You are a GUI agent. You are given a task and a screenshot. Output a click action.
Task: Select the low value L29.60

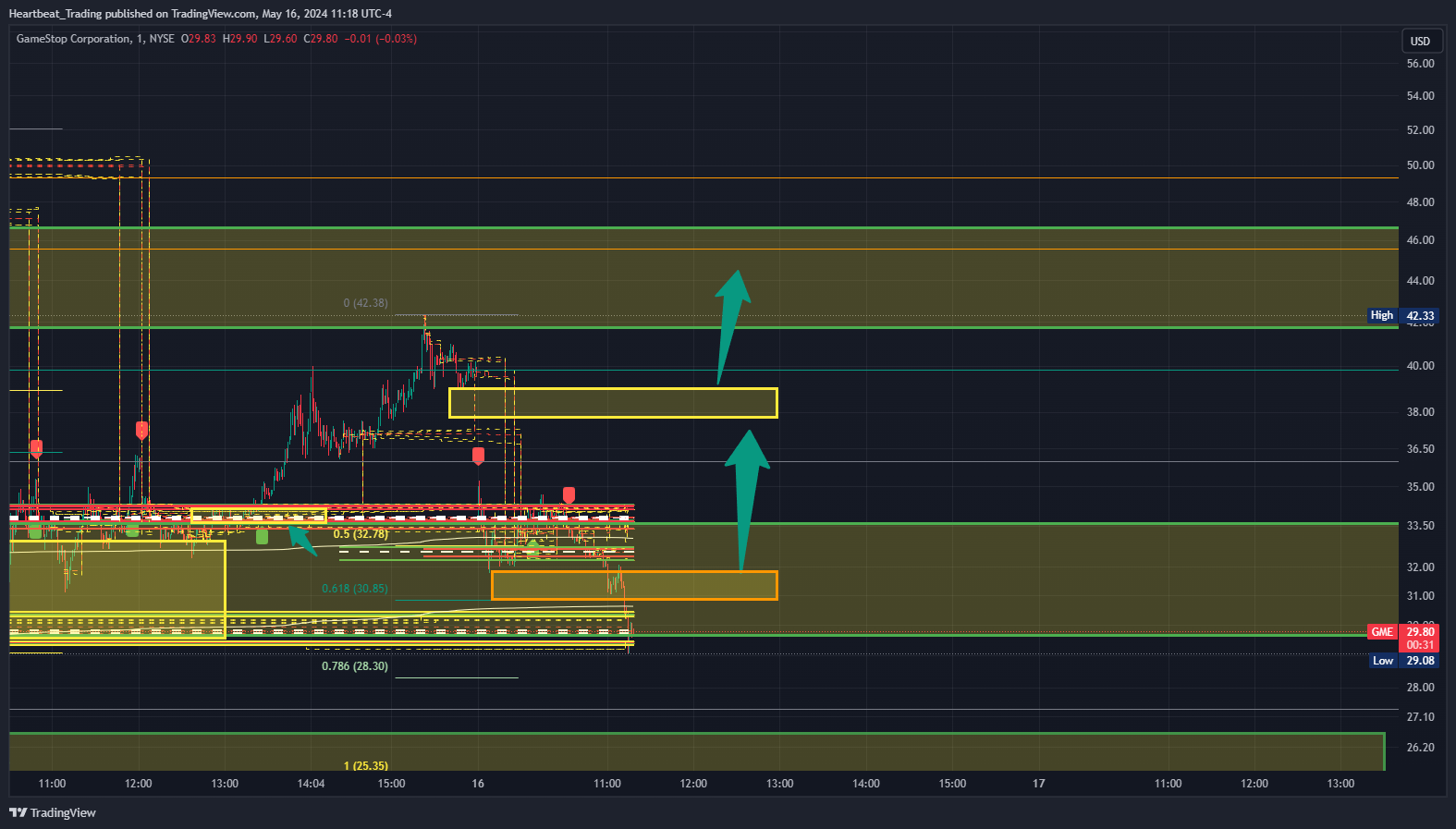[x=280, y=39]
